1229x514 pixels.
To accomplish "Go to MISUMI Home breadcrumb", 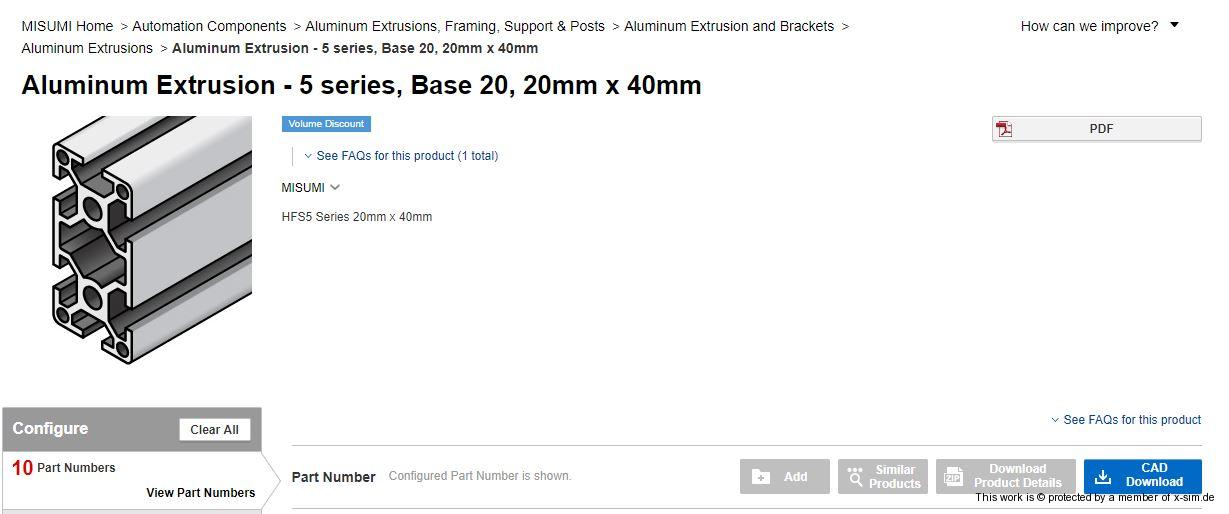I will click(67, 26).
